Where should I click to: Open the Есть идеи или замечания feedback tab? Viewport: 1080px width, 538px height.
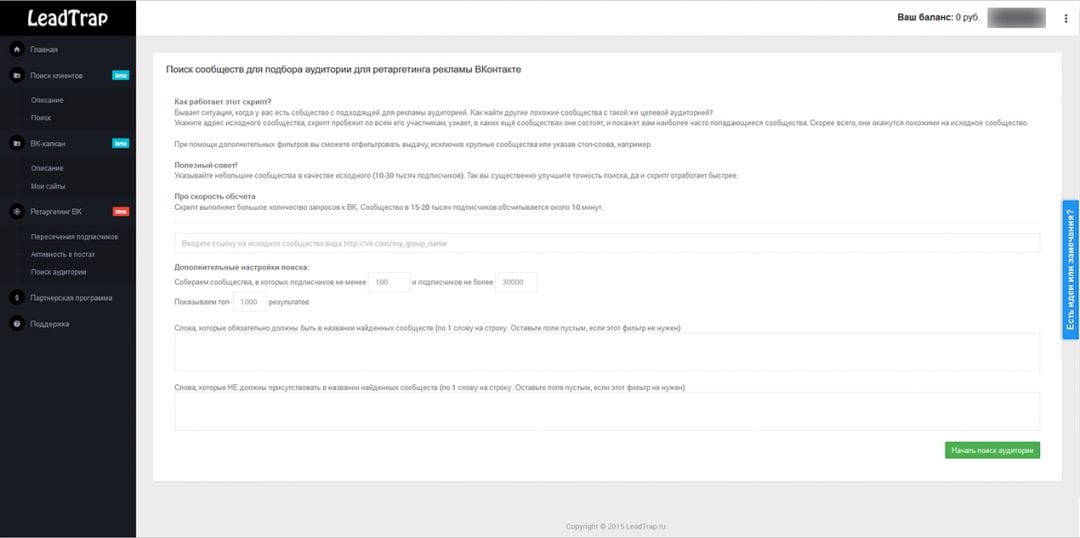1070,269
